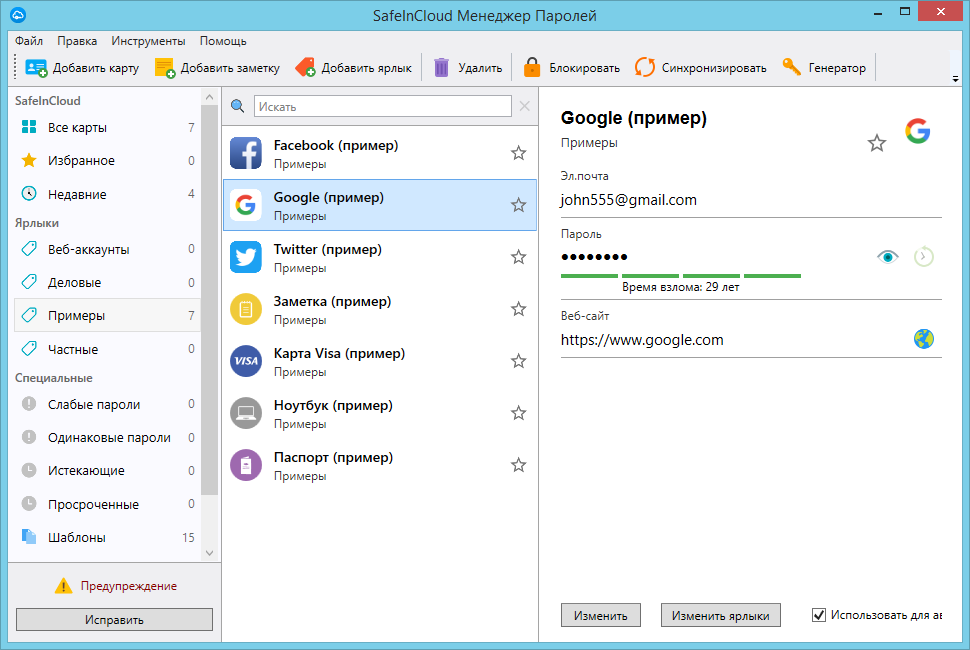Click the password strength bar
This screenshot has height=650, width=970.
click(x=680, y=275)
